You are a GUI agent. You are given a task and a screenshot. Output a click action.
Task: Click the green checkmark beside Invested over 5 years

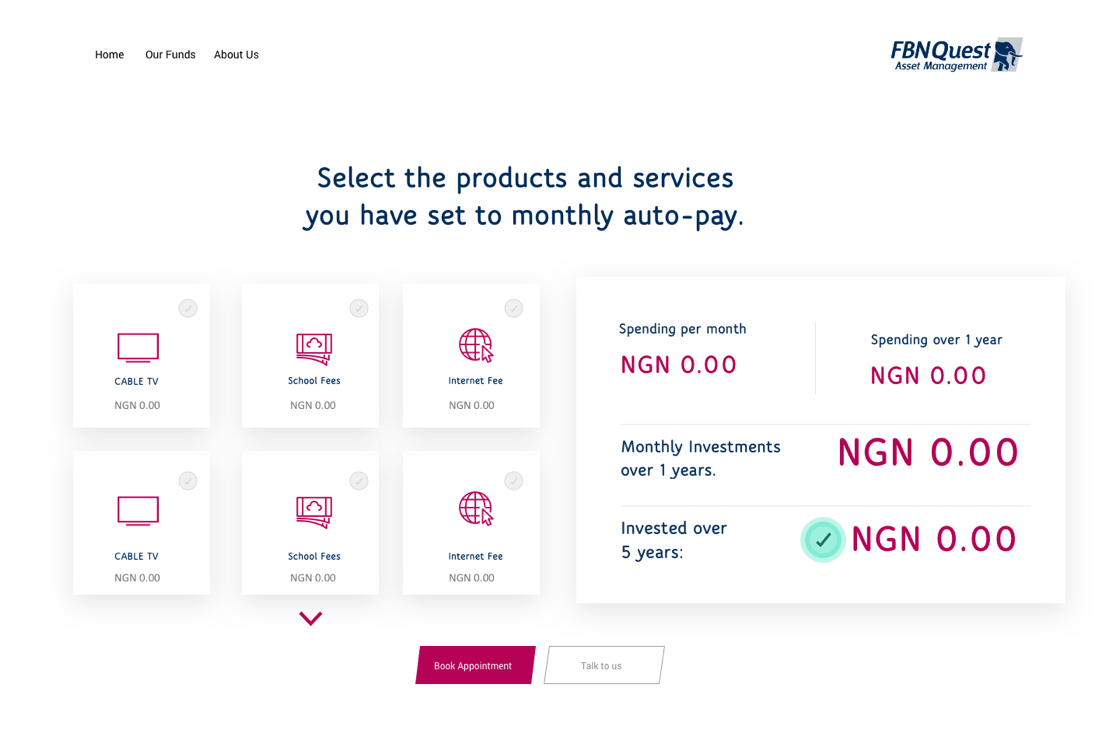tap(823, 540)
